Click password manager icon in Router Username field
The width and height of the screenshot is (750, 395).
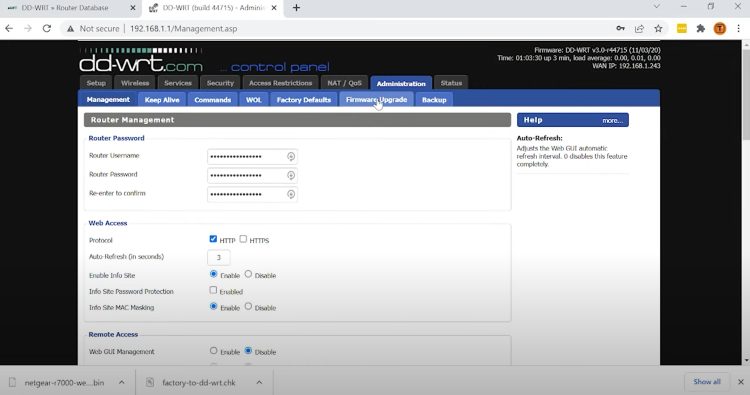point(291,156)
